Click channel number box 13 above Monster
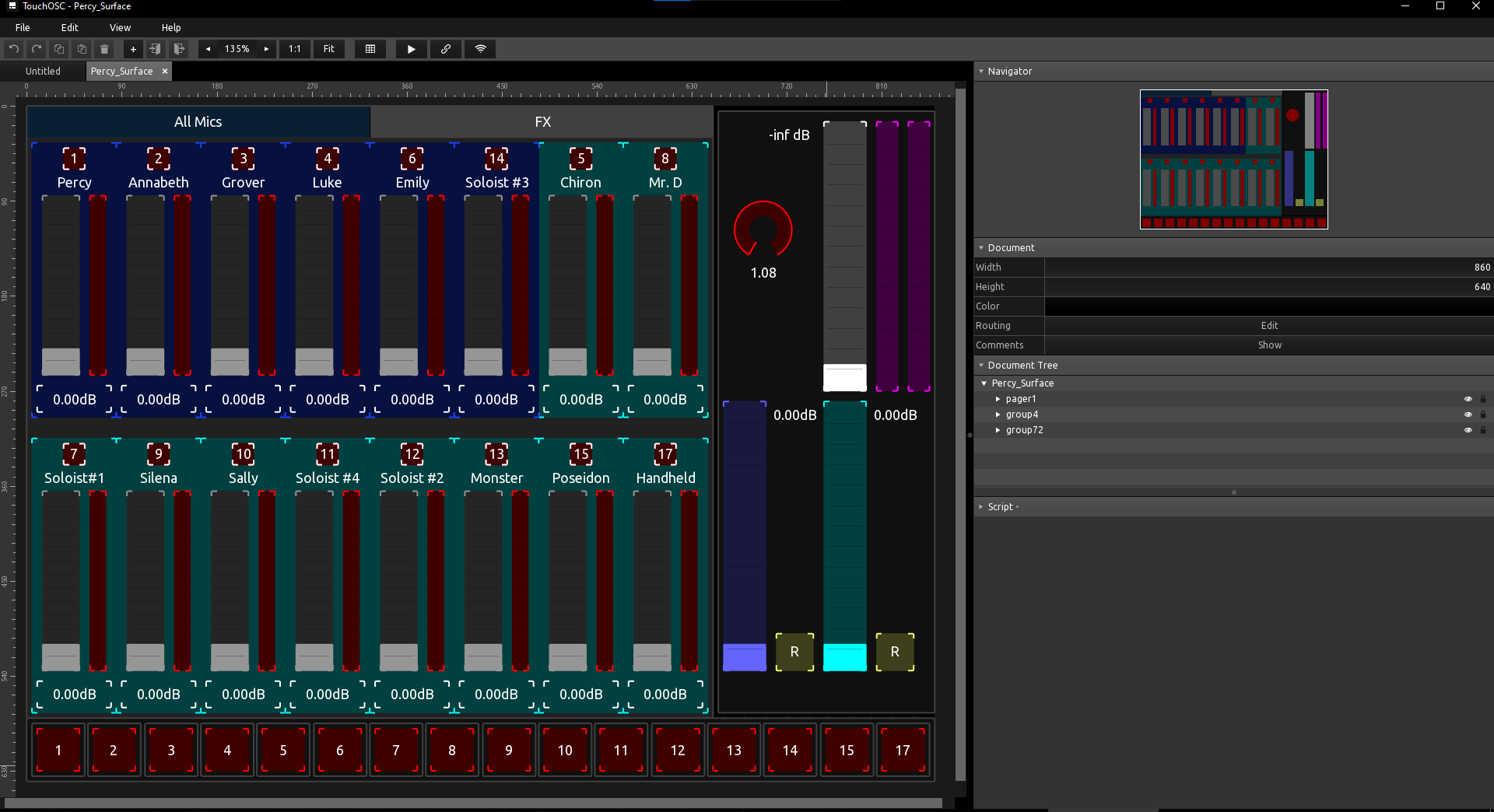This screenshot has width=1494, height=812. (496, 454)
